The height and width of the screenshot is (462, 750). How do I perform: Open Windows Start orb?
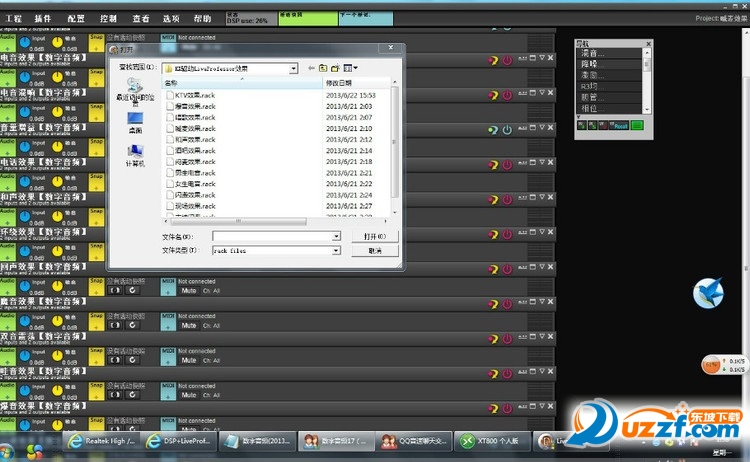(x=7, y=452)
